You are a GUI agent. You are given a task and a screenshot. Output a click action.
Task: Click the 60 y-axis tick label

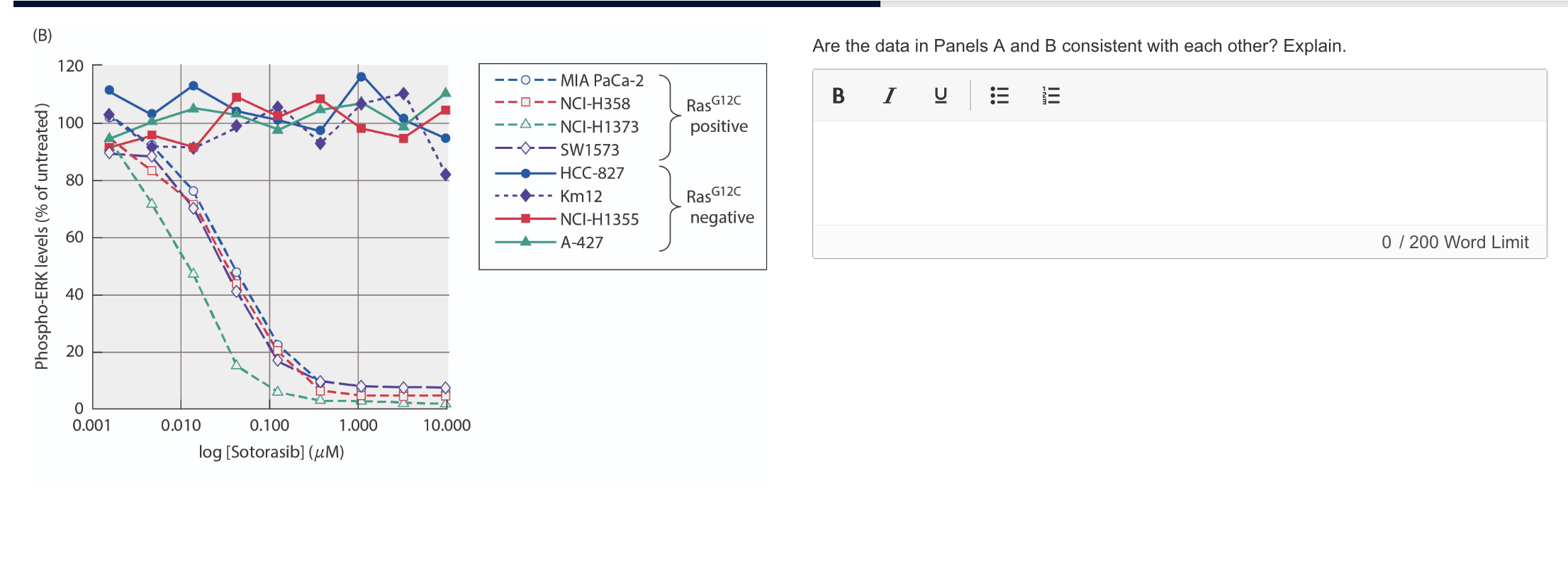coord(74,237)
